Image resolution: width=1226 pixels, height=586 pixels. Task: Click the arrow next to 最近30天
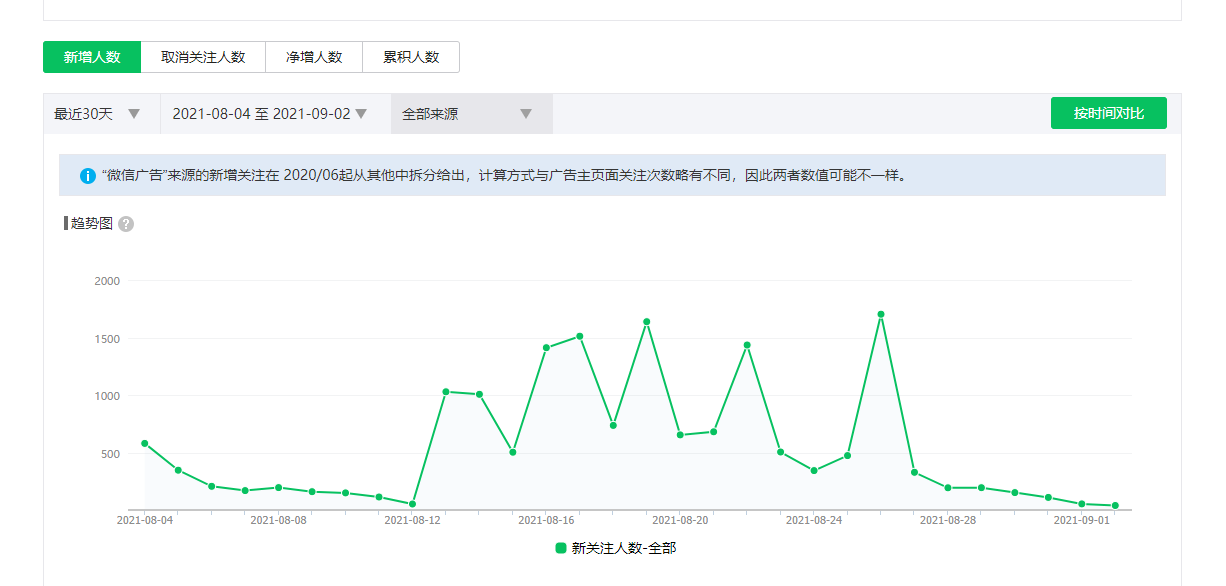point(134,114)
